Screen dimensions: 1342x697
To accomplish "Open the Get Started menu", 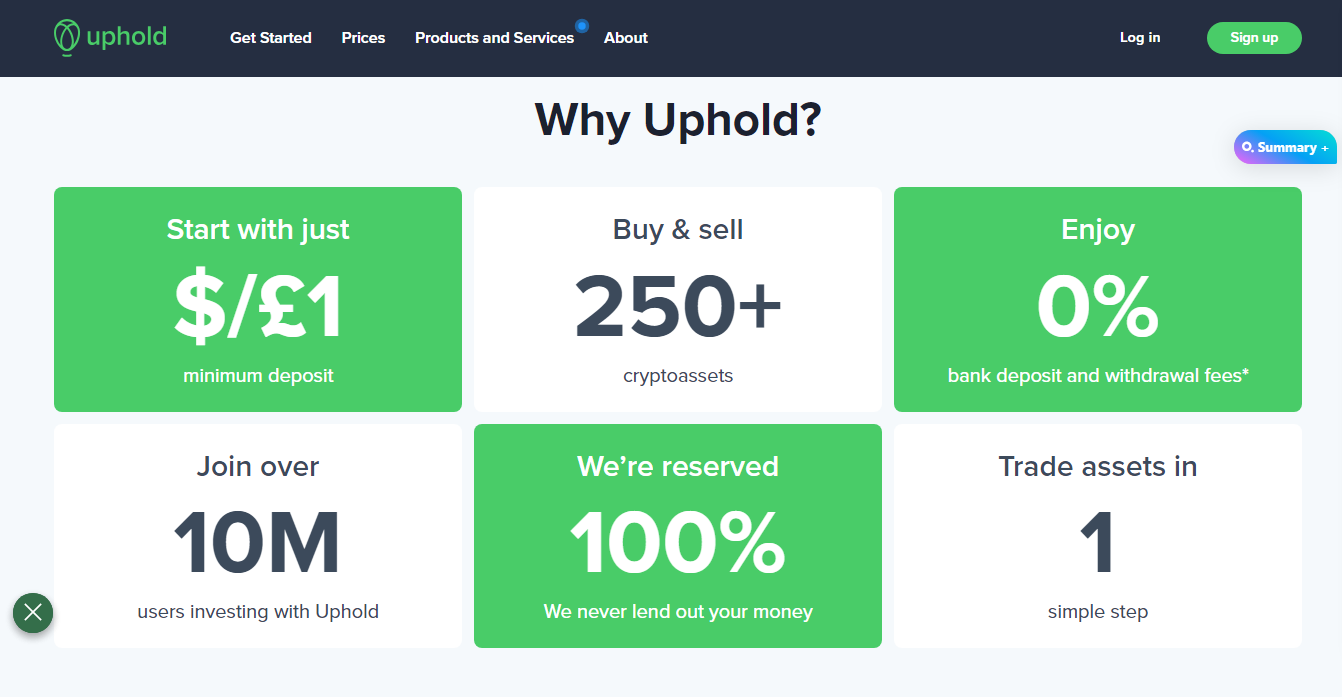I will coord(271,38).
